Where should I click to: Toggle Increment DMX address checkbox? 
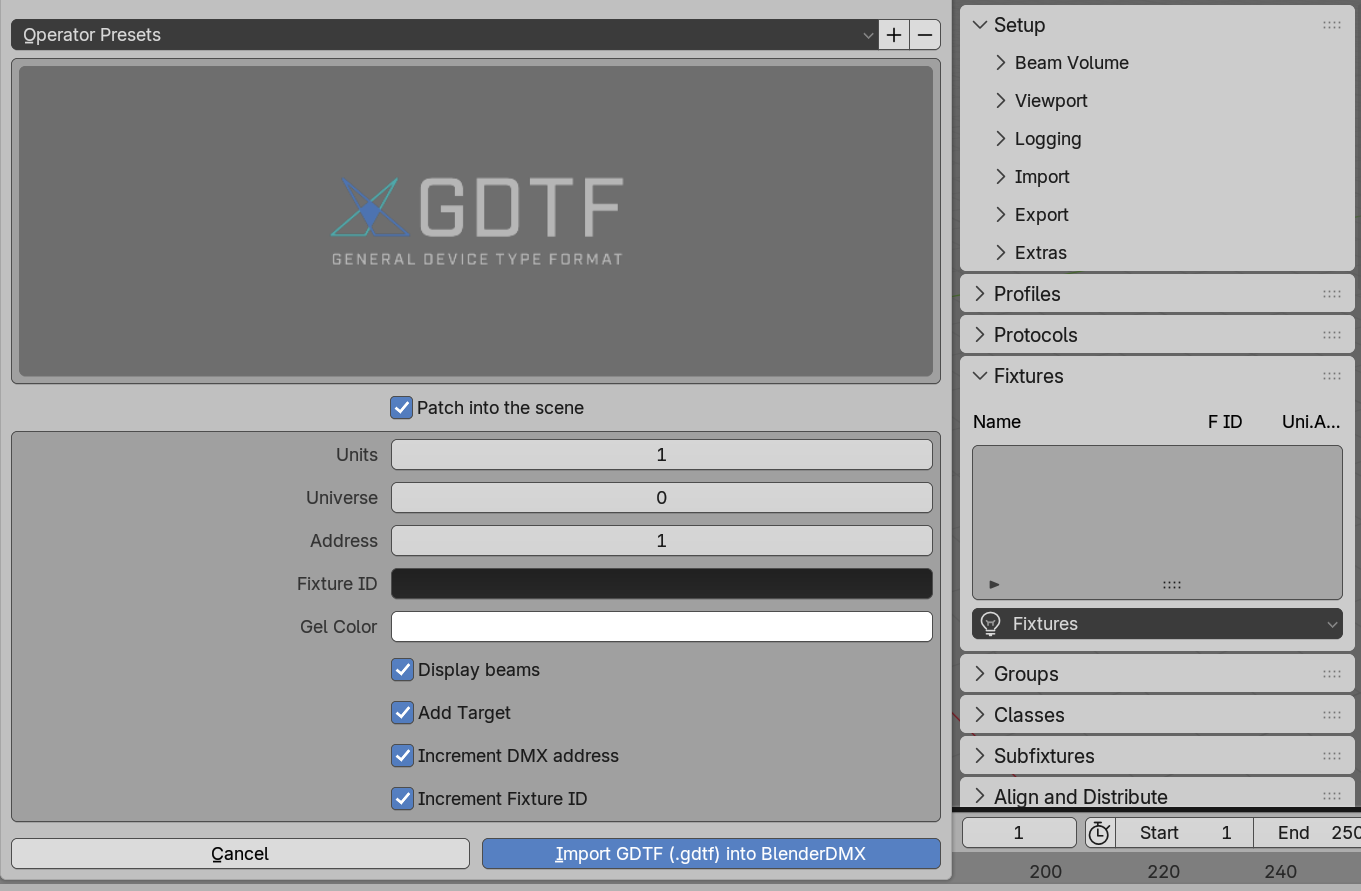402,756
